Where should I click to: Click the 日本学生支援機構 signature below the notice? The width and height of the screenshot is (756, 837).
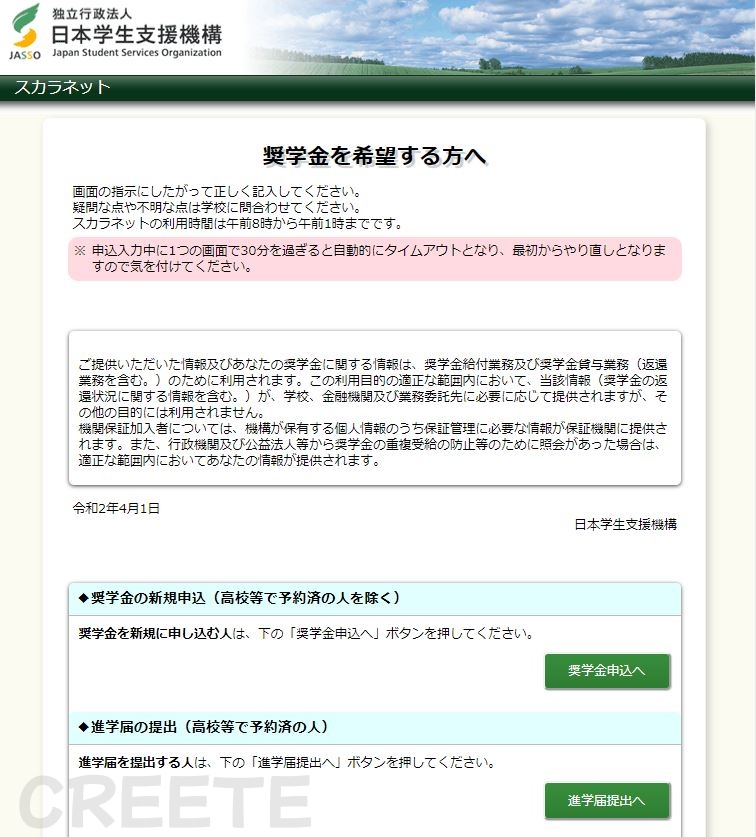626,525
